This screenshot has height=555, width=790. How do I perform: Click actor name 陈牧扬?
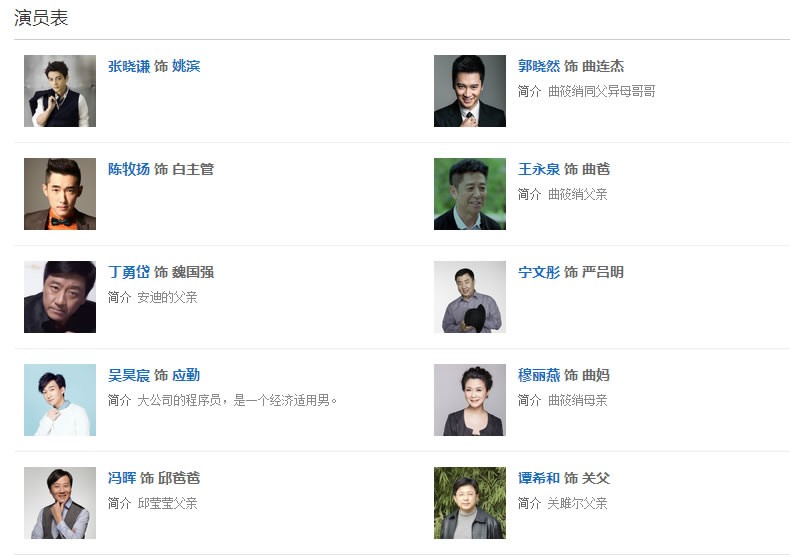pyautogui.click(x=129, y=169)
